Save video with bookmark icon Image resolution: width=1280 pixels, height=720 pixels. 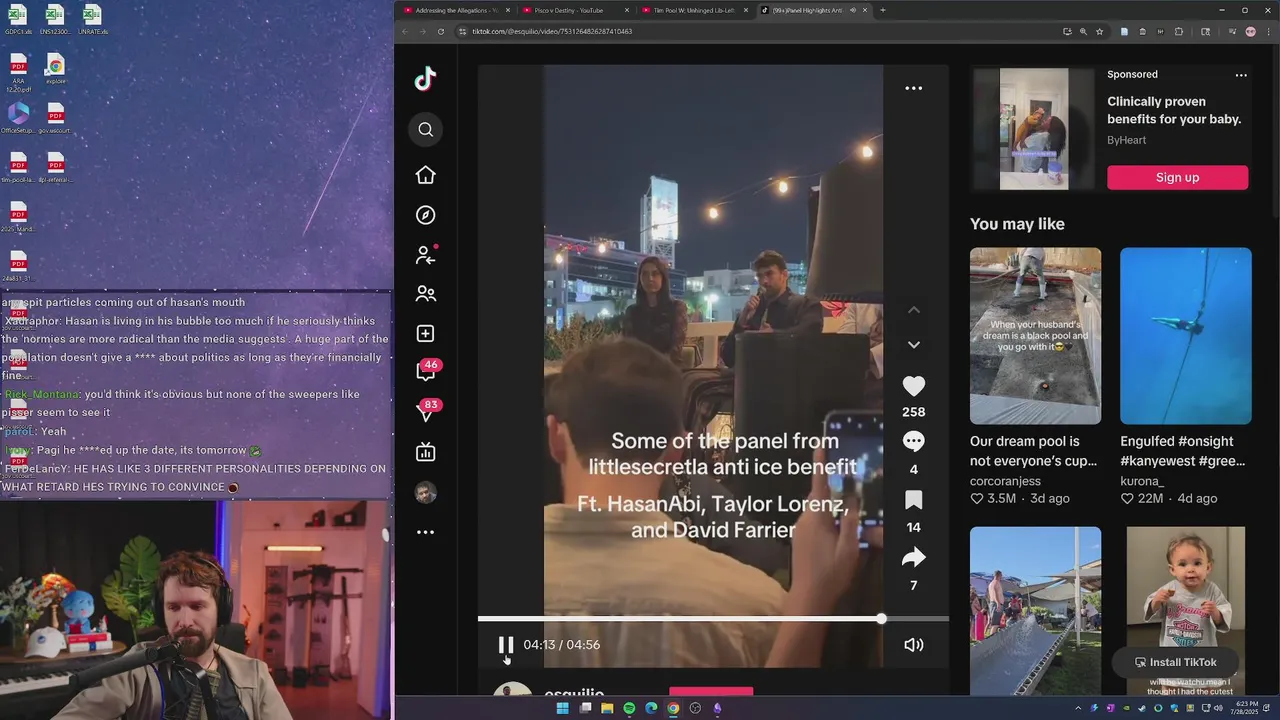pos(914,500)
